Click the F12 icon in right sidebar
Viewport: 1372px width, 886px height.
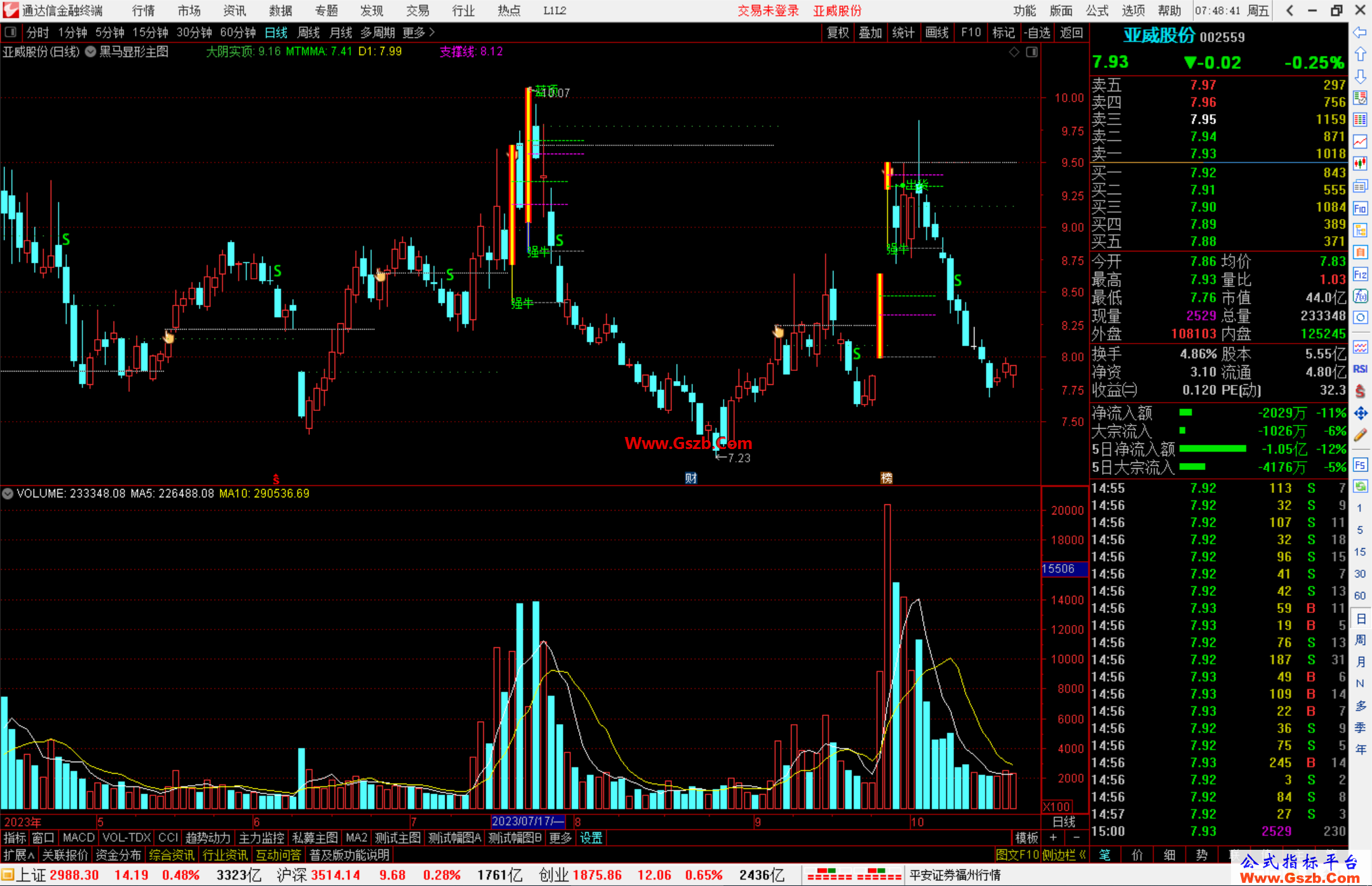(x=1360, y=274)
